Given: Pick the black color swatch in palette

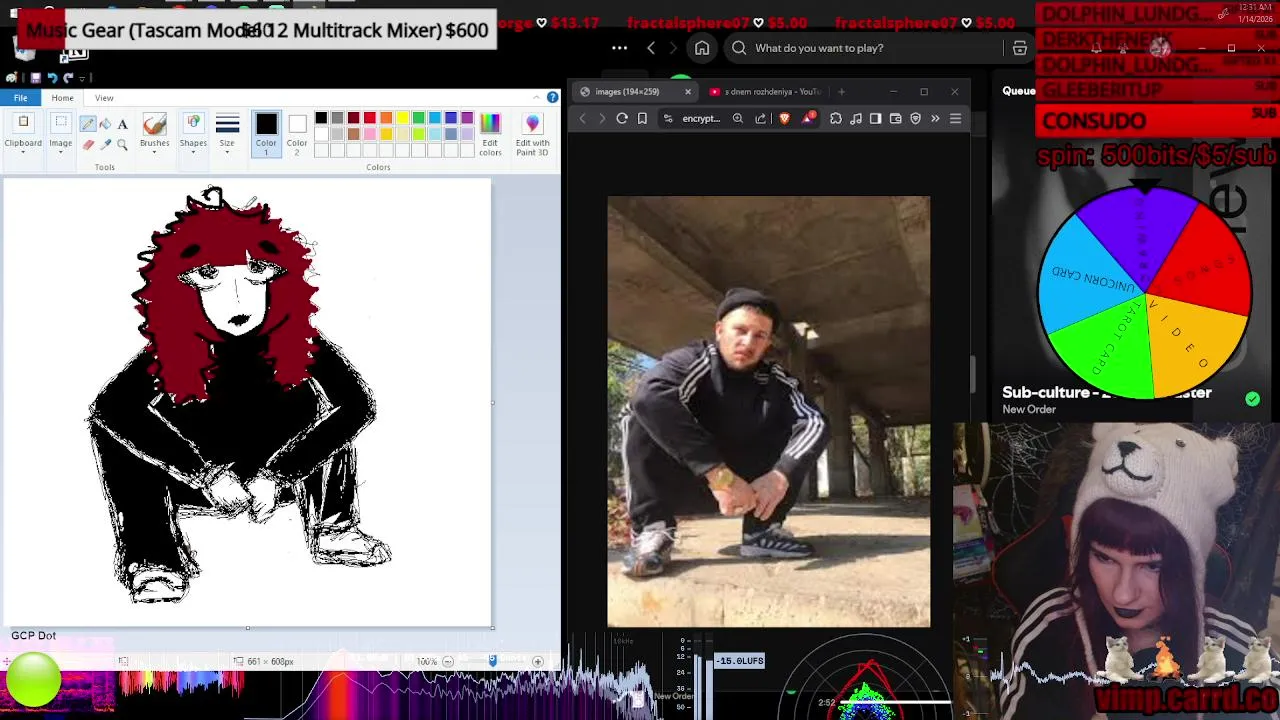Looking at the screenshot, I should point(321,118).
